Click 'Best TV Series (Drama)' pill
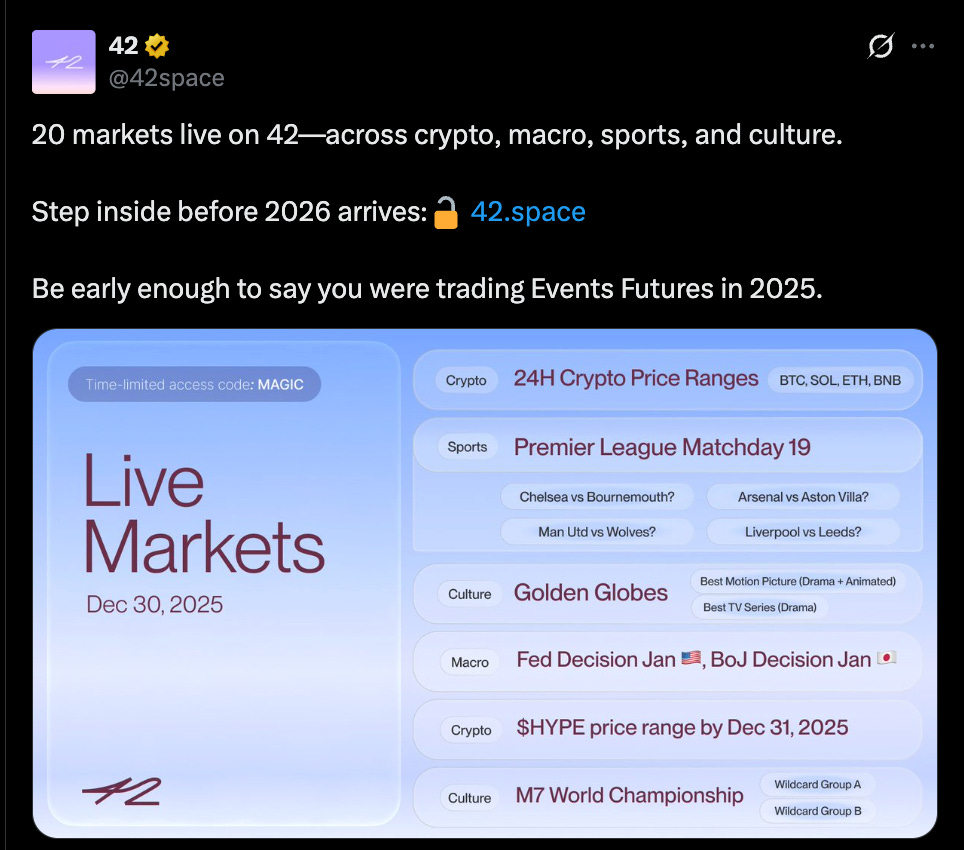Image resolution: width=964 pixels, height=850 pixels. tap(760, 607)
